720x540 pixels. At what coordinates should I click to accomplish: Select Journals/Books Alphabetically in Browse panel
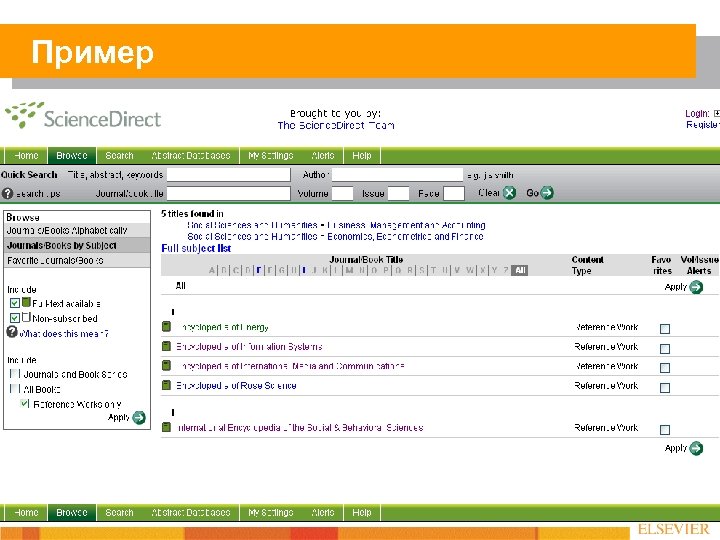[77, 231]
